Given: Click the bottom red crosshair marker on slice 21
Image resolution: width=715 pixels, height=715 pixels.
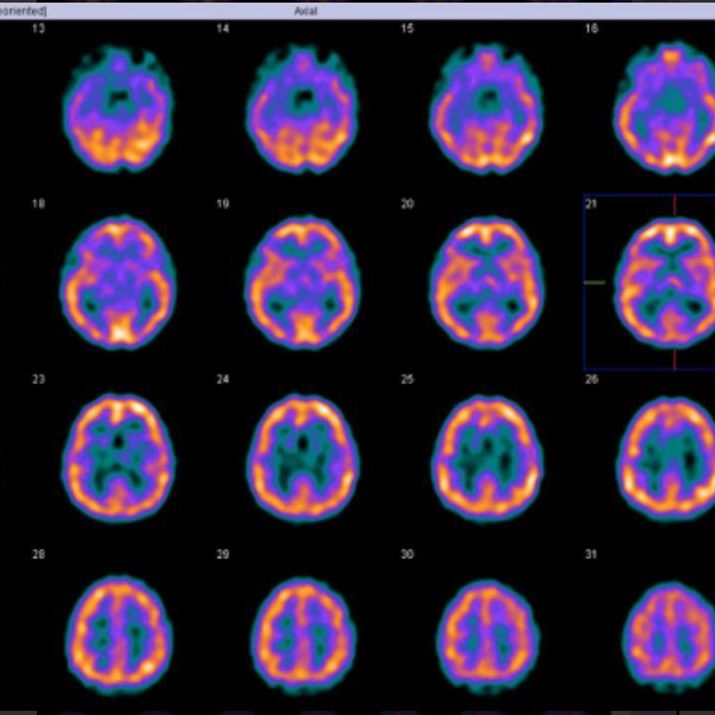Looking at the screenshot, I should tap(674, 360).
